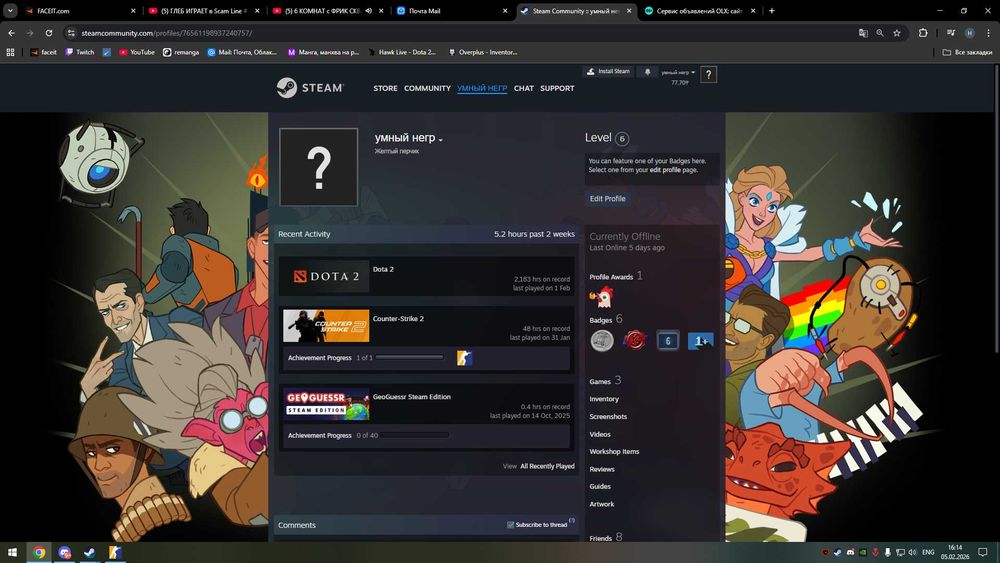Click the chicken profile award icon
The image size is (1000, 563).
tap(601, 296)
